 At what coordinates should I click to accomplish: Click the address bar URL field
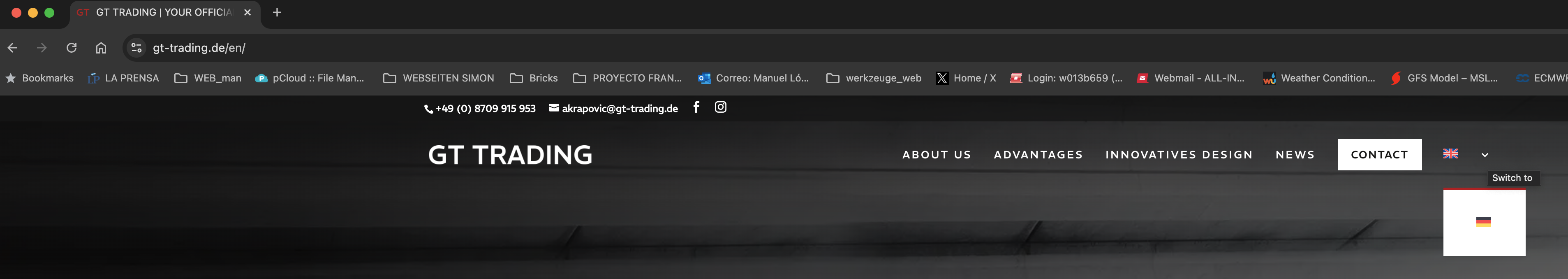[x=852, y=47]
